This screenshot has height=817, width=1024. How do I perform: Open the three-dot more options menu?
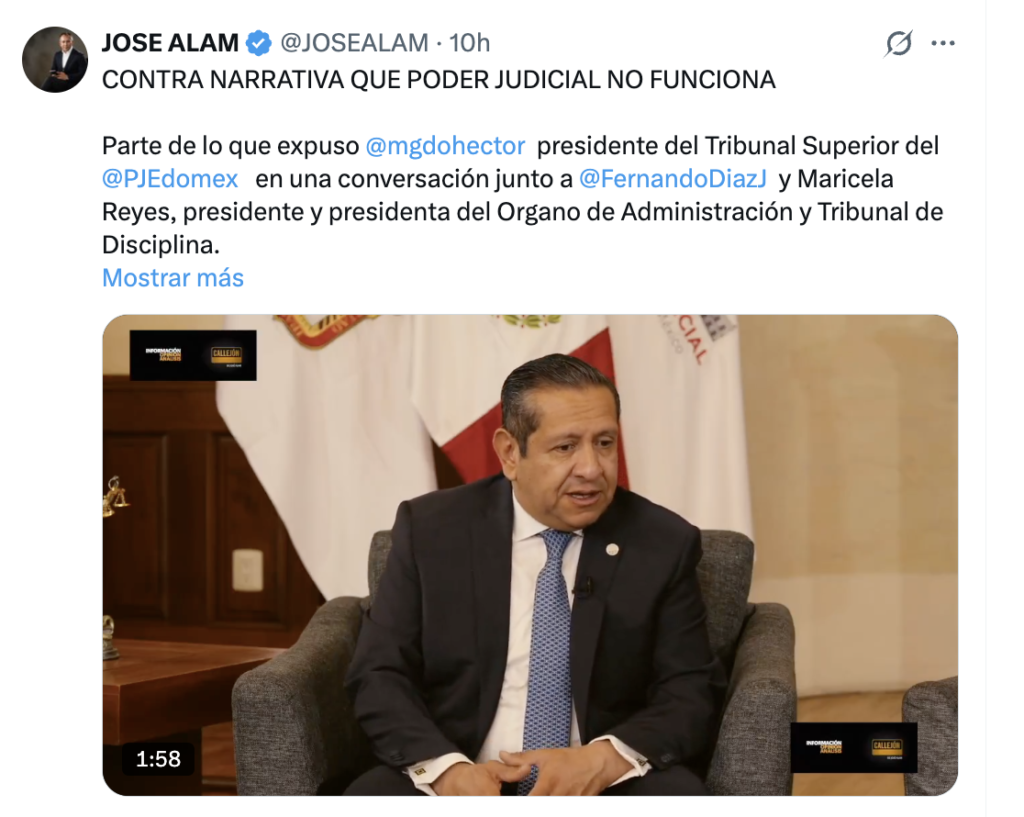942,43
